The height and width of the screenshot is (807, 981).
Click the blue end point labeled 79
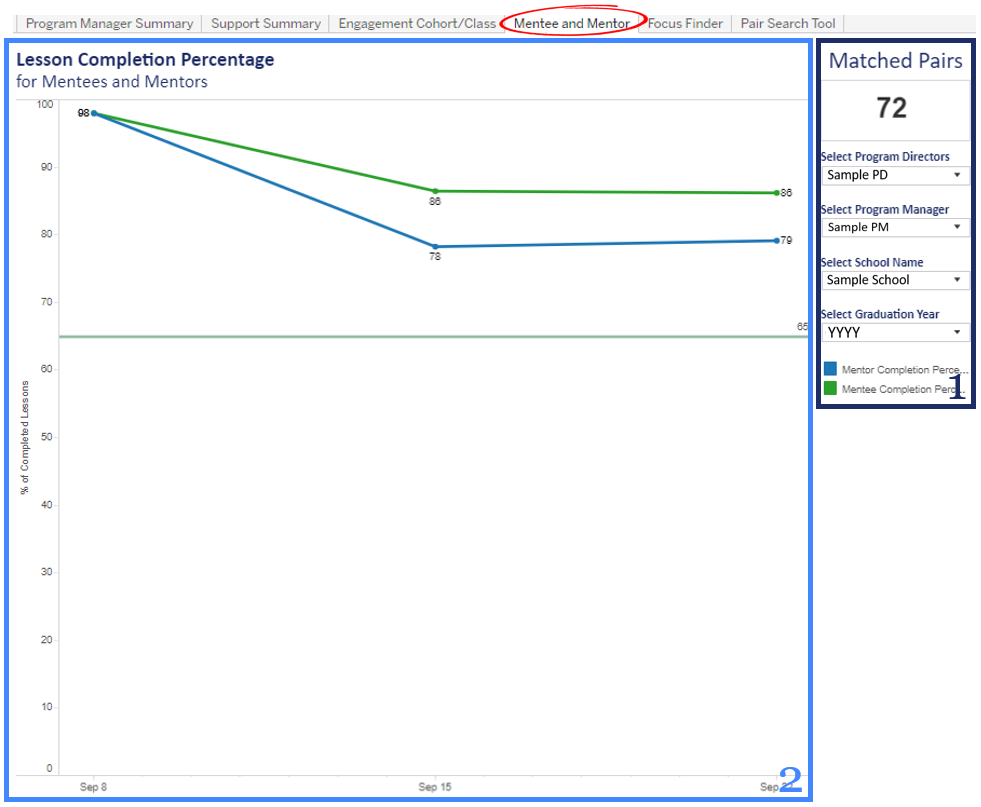coord(776,241)
